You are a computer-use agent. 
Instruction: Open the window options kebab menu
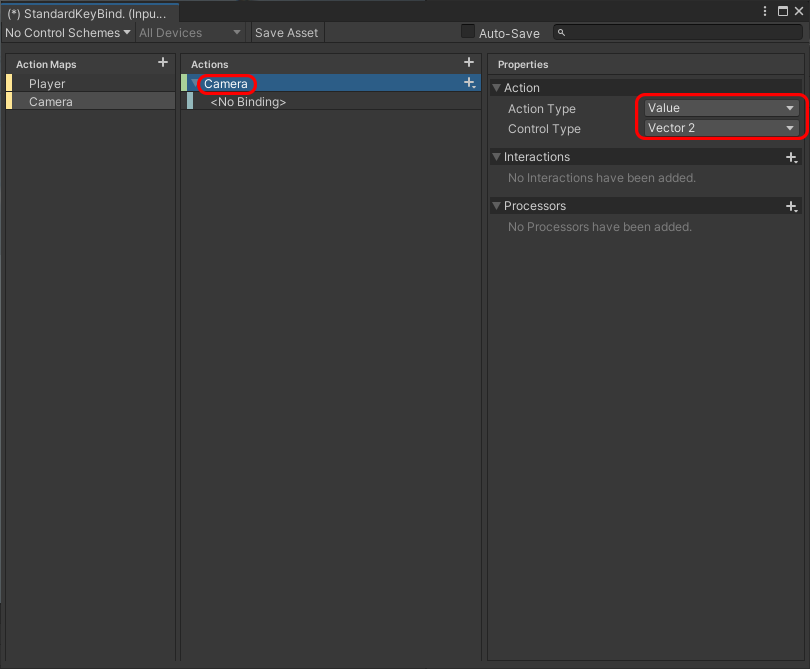pyautogui.click(x=765, y=11)
